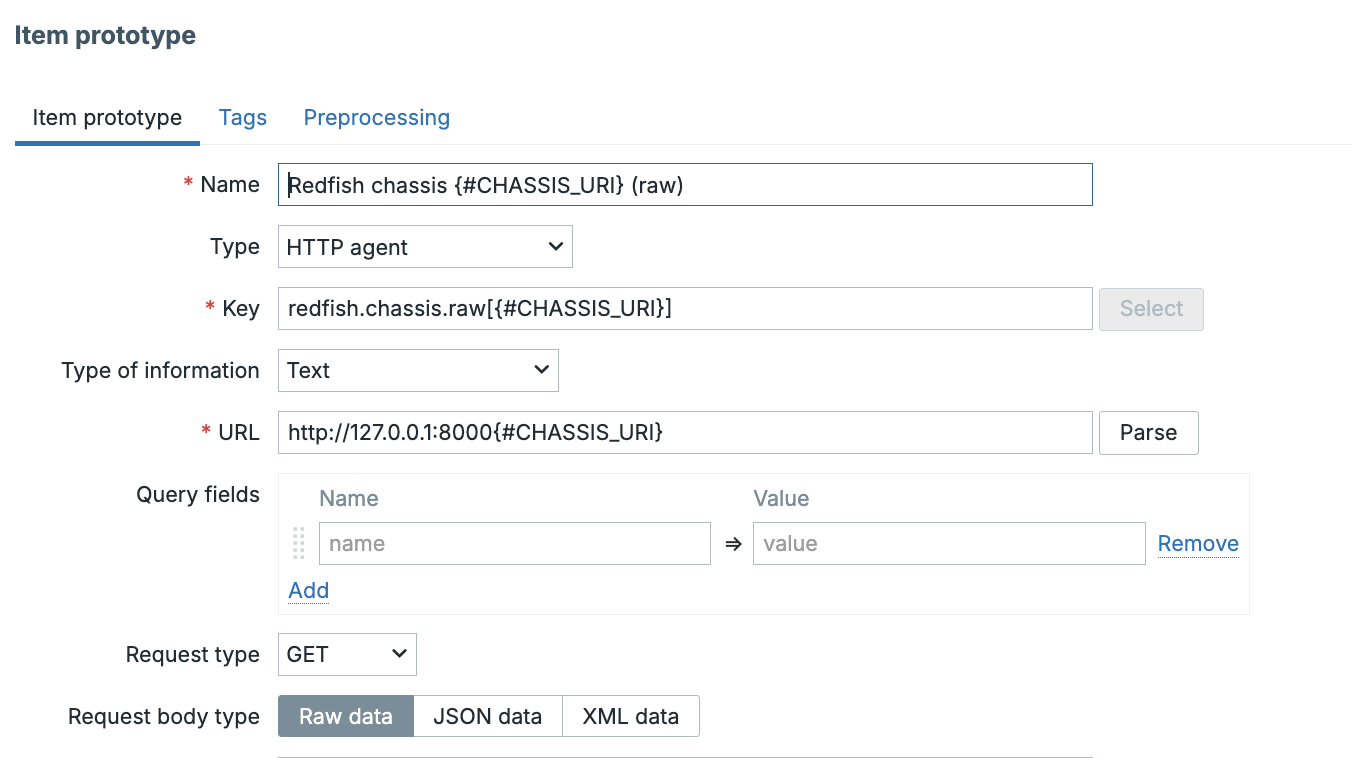Click the query field value input box

point(948,543)
